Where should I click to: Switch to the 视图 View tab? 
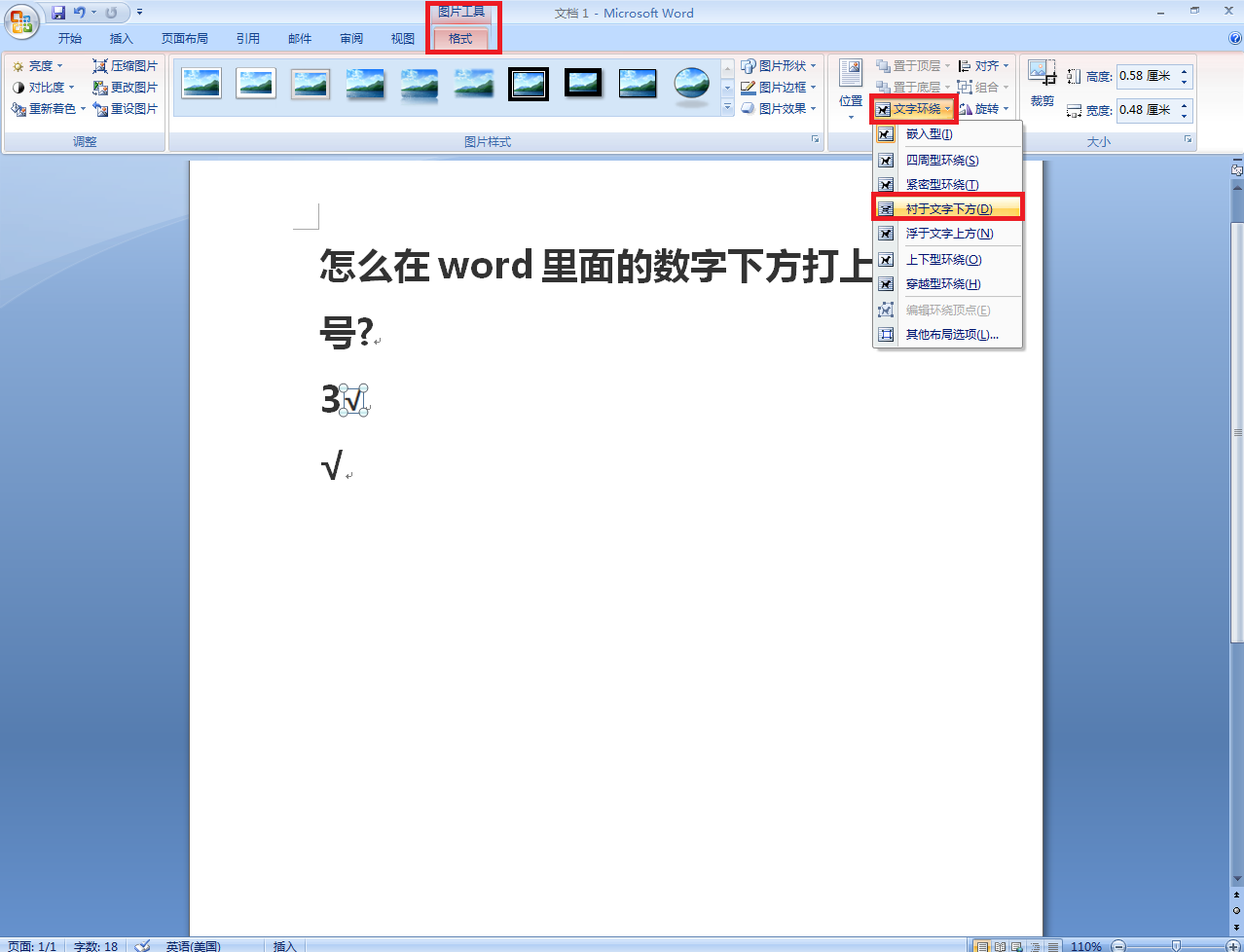click(x=403, y=39)
